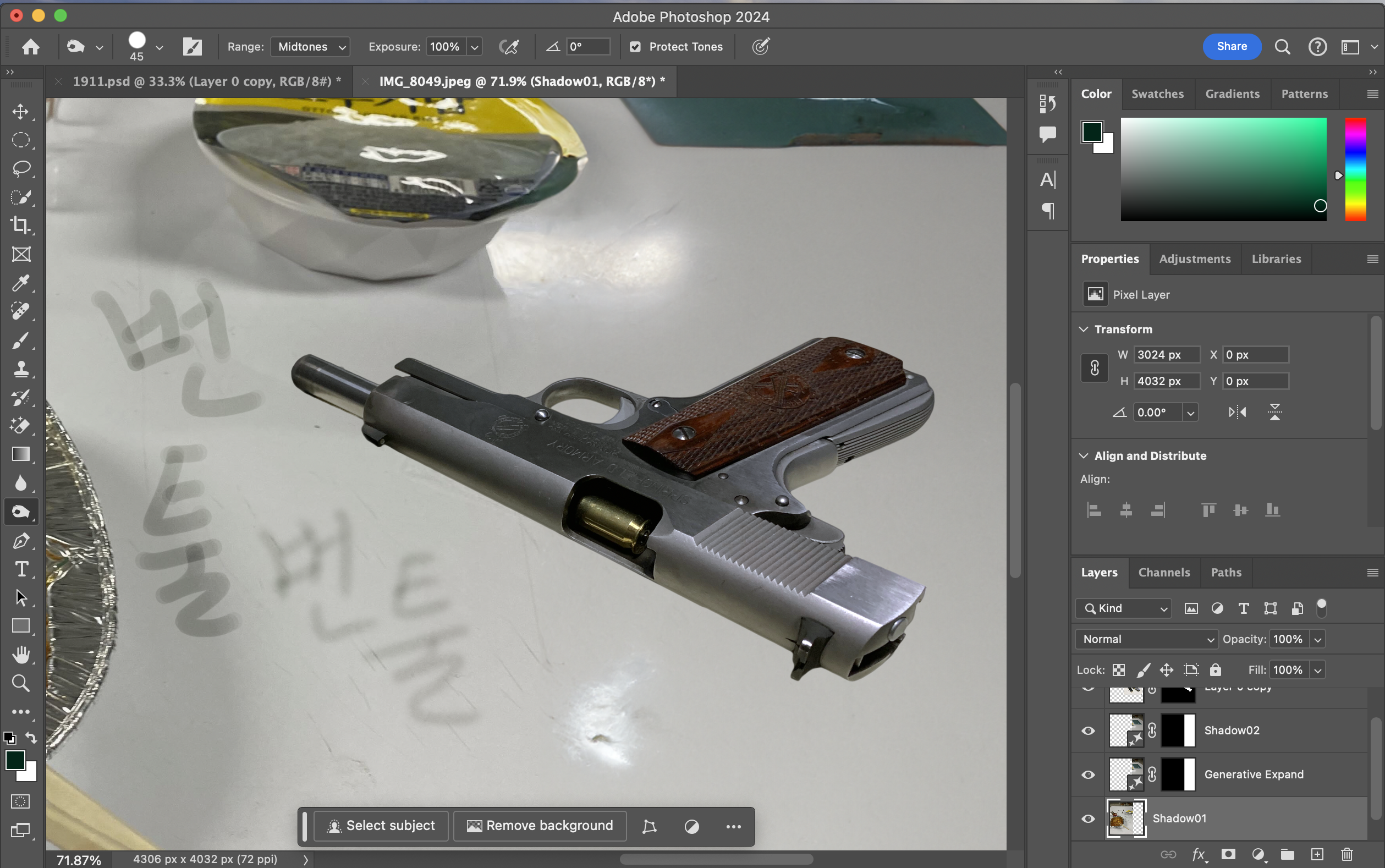Hide the Shadow02 layer
The width and height of the screenshot is (1385, 868).
point(1089,731)
